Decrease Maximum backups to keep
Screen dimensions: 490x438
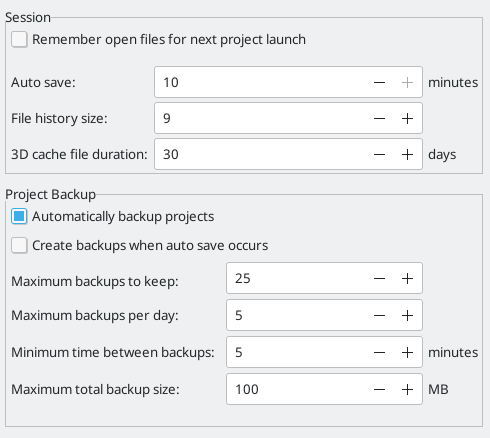[379, 278]
